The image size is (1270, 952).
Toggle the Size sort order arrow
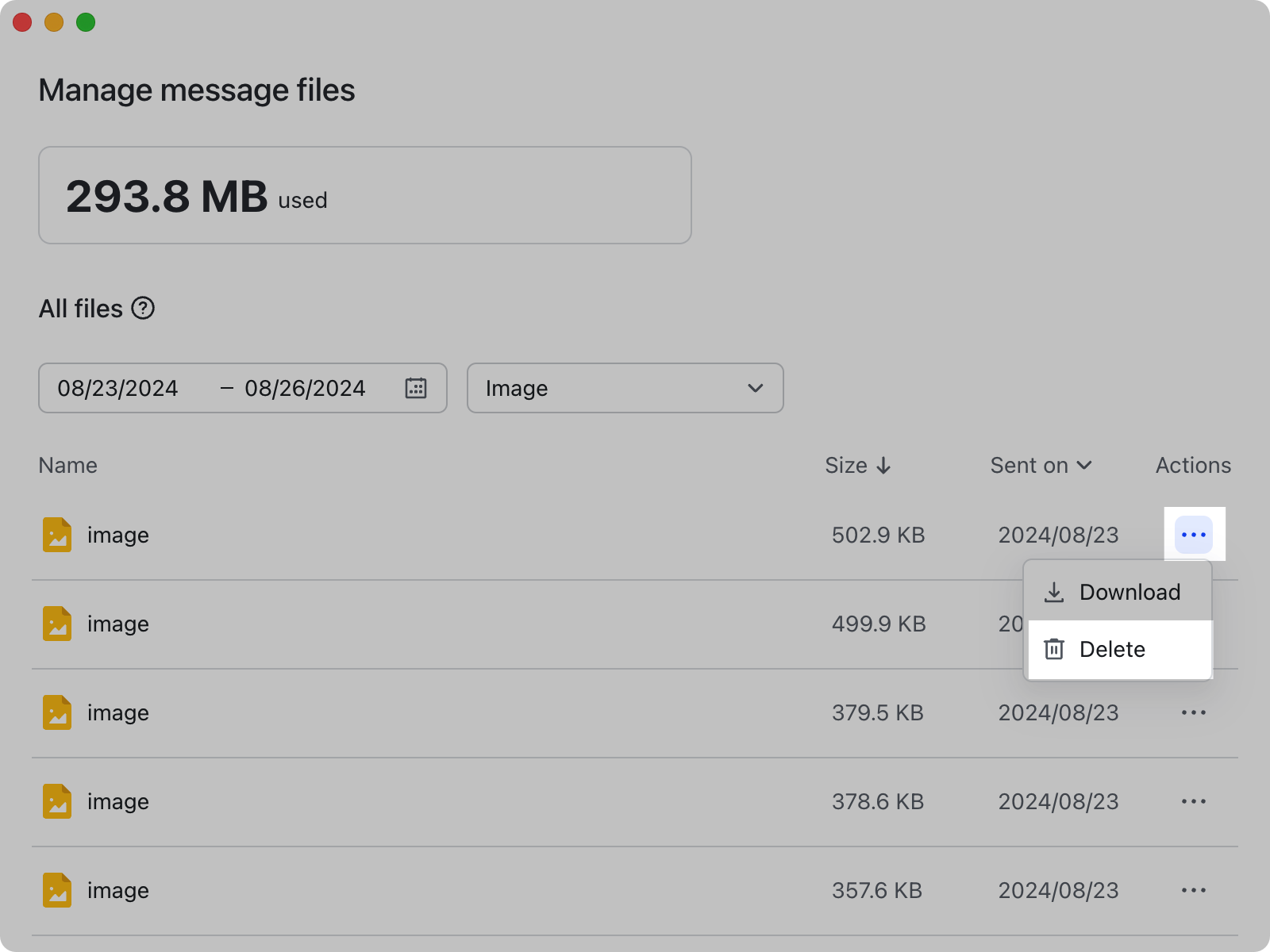coord(884,466)
